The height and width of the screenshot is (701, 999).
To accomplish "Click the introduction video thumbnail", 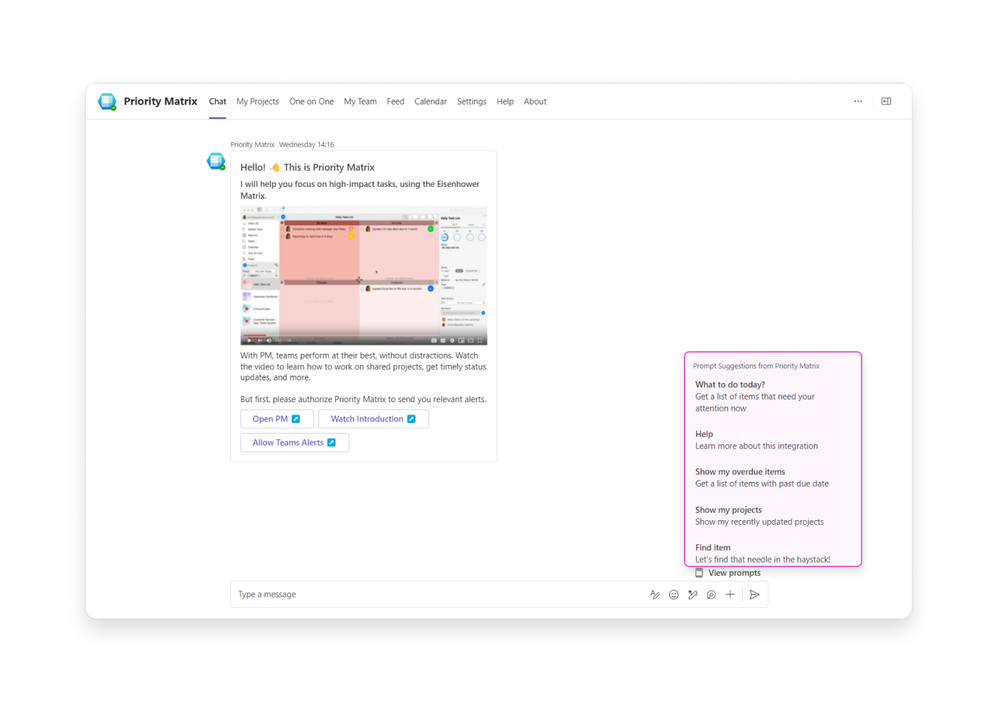I will [364, 275].
